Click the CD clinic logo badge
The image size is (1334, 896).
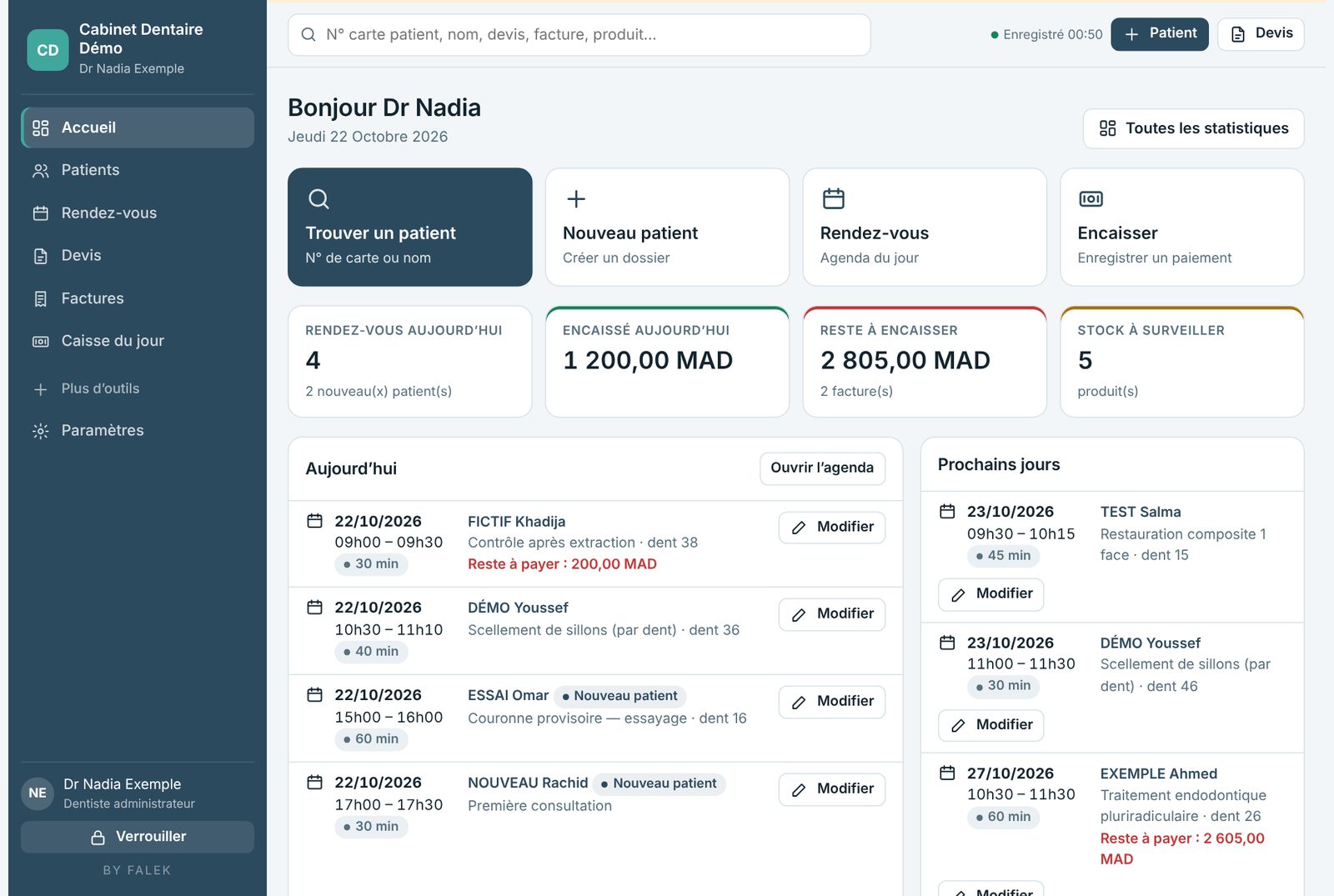[48, 50]
